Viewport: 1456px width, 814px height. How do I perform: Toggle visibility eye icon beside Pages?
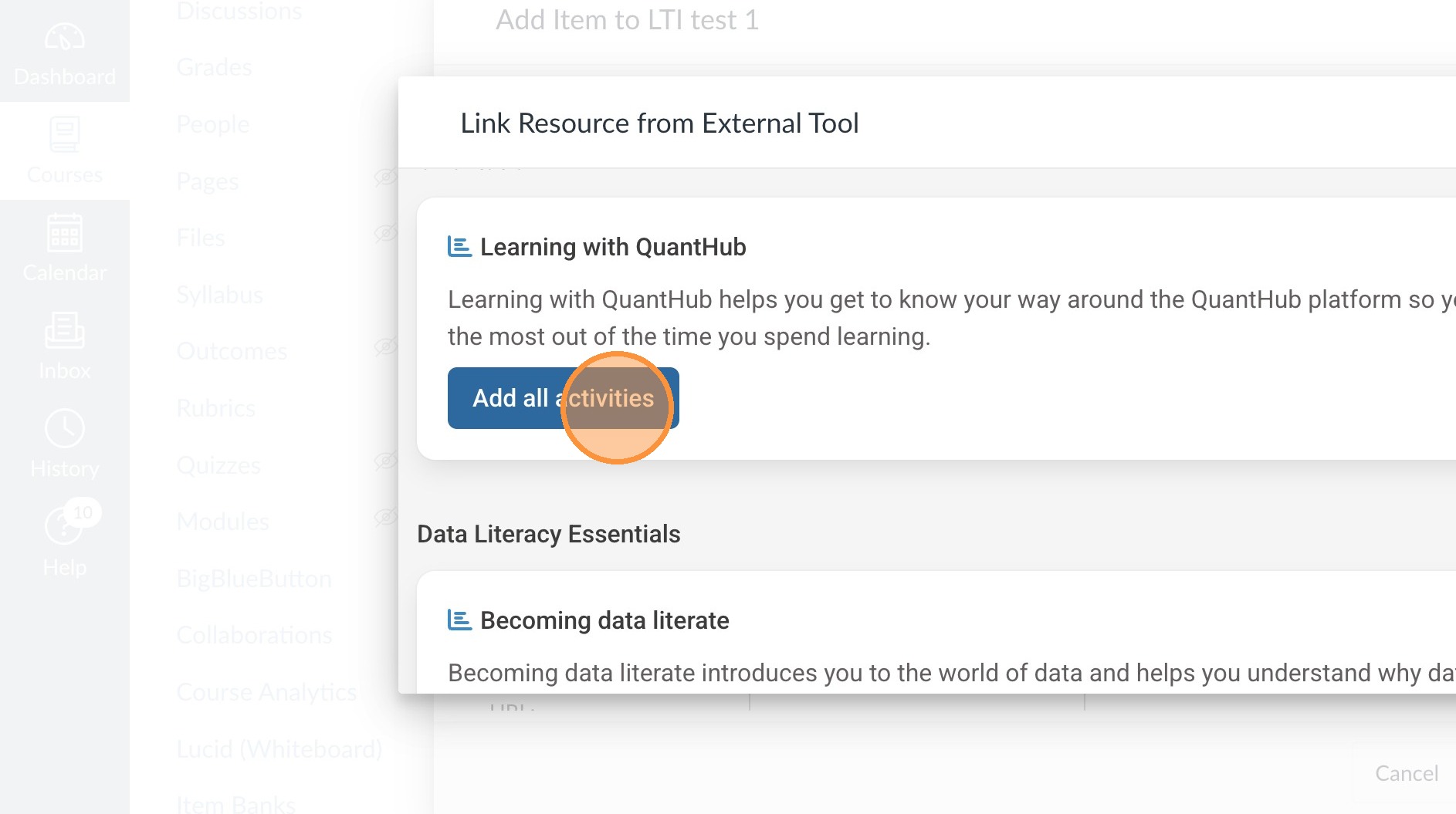pos(385,177)
